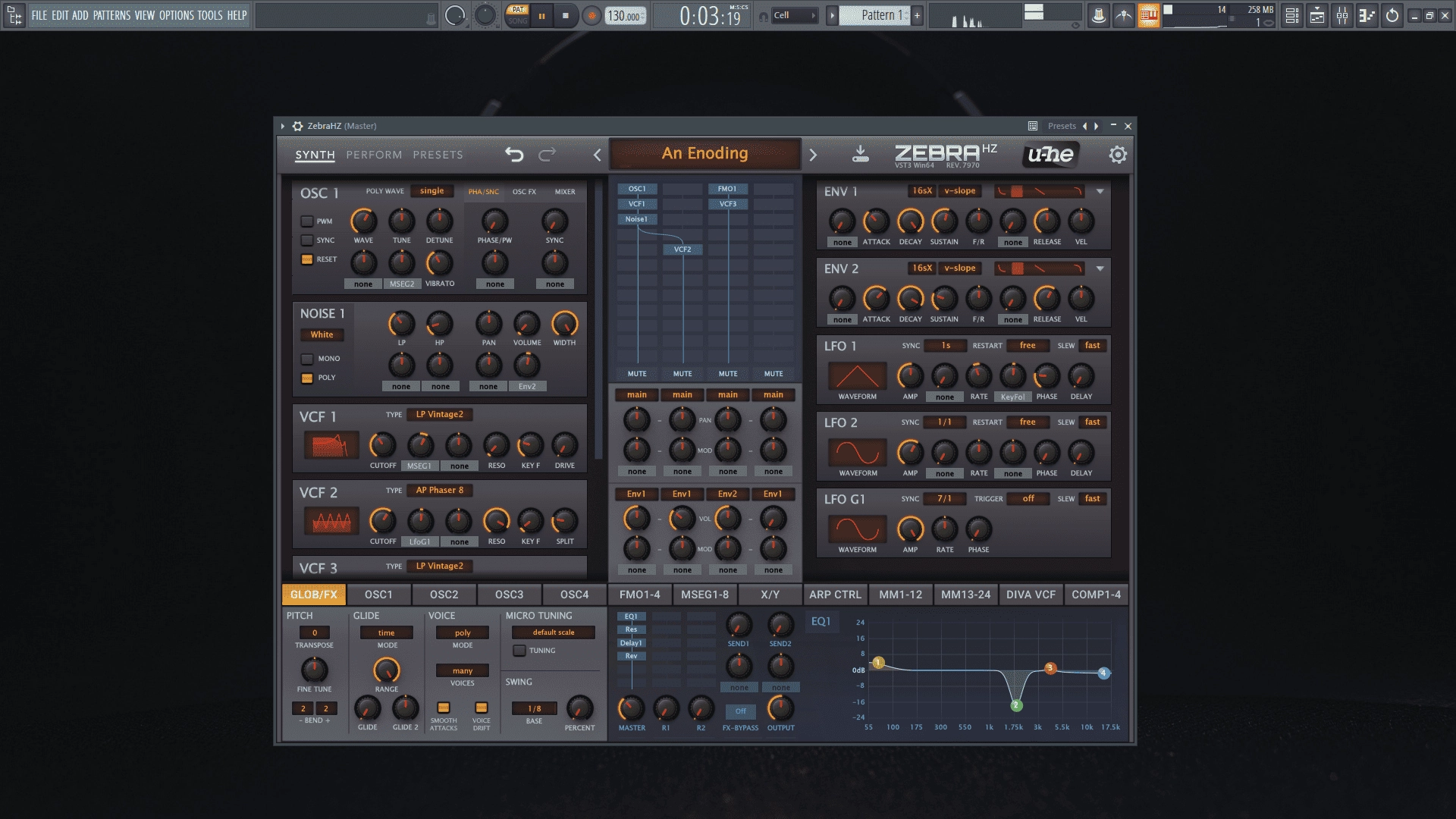This screenshot has width=1456, height=819.
Task: Open LFO 1 sync '1s' dropdown
Action: pos(946,345)
